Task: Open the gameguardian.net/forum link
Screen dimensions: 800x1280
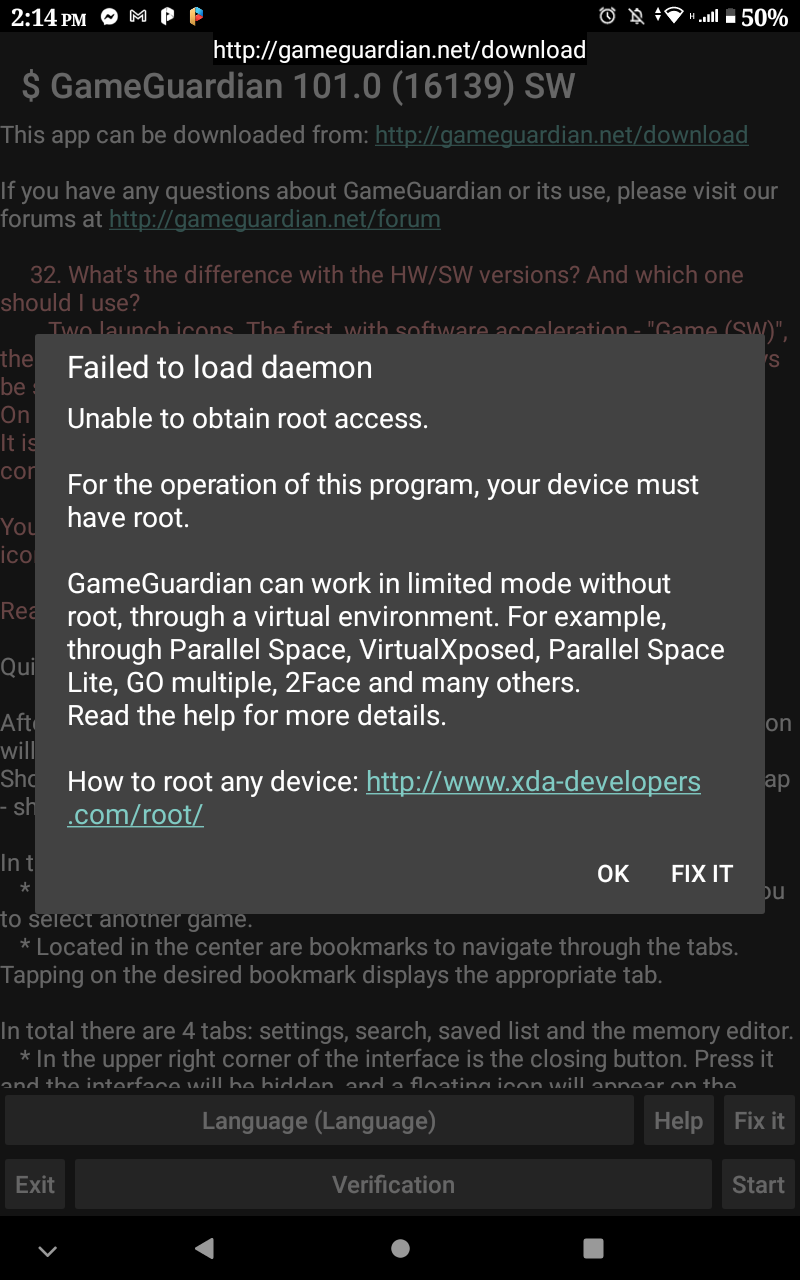Action: click(x=275, y=218)
